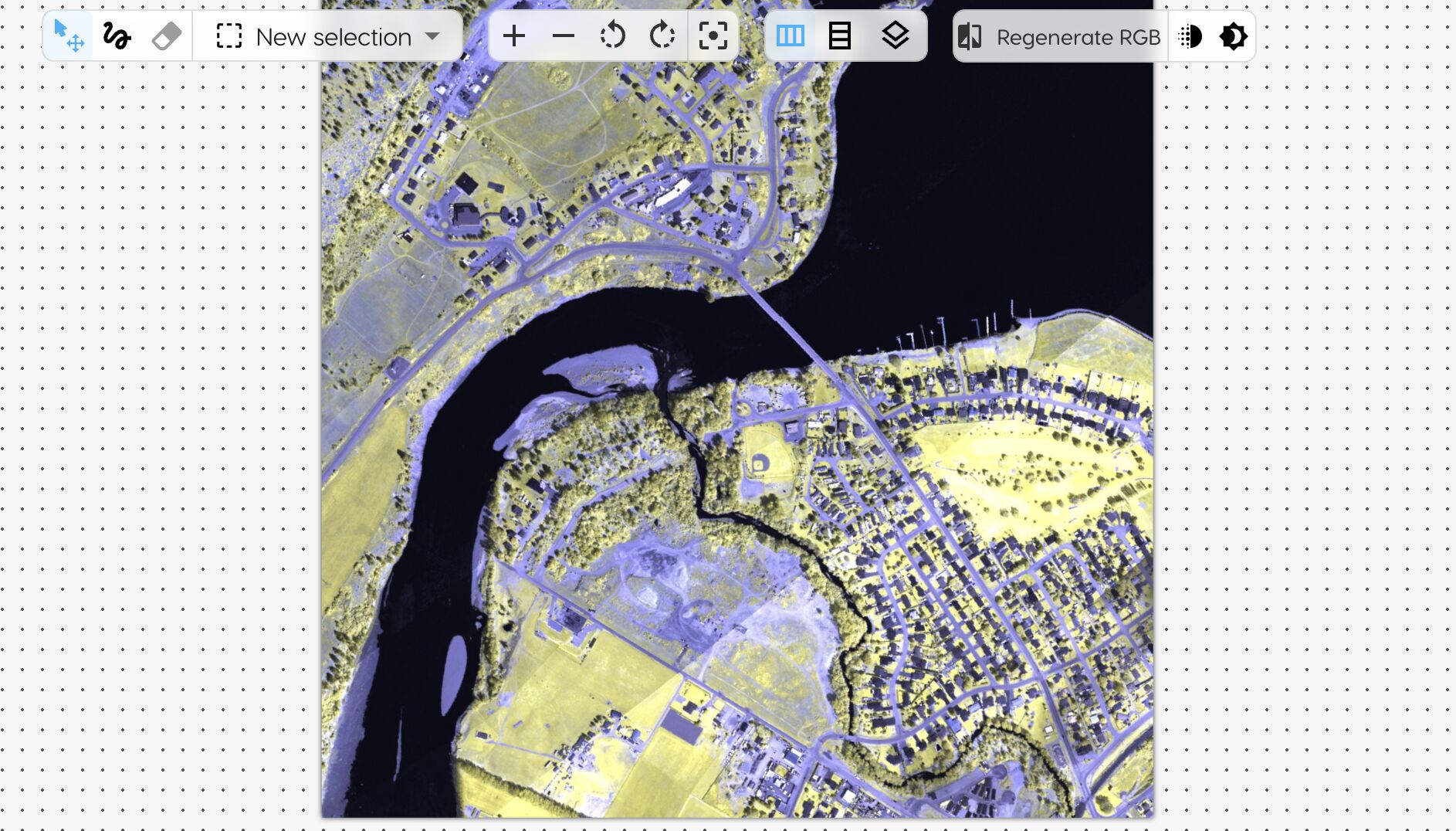Rotate the view counterclockwise
This screenshot has height=831, width=1456.
613,36
